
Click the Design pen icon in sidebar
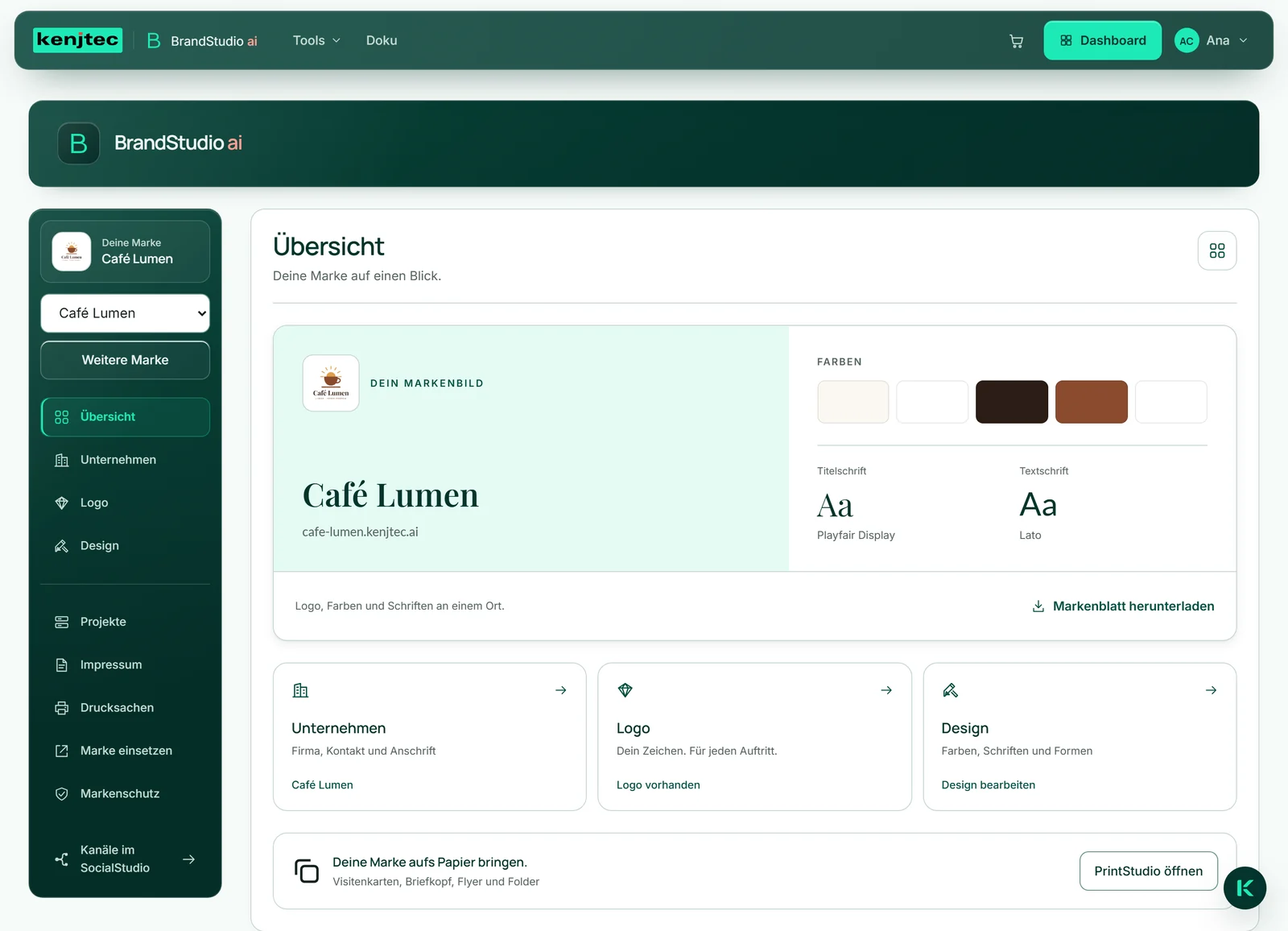pos(61,546)
